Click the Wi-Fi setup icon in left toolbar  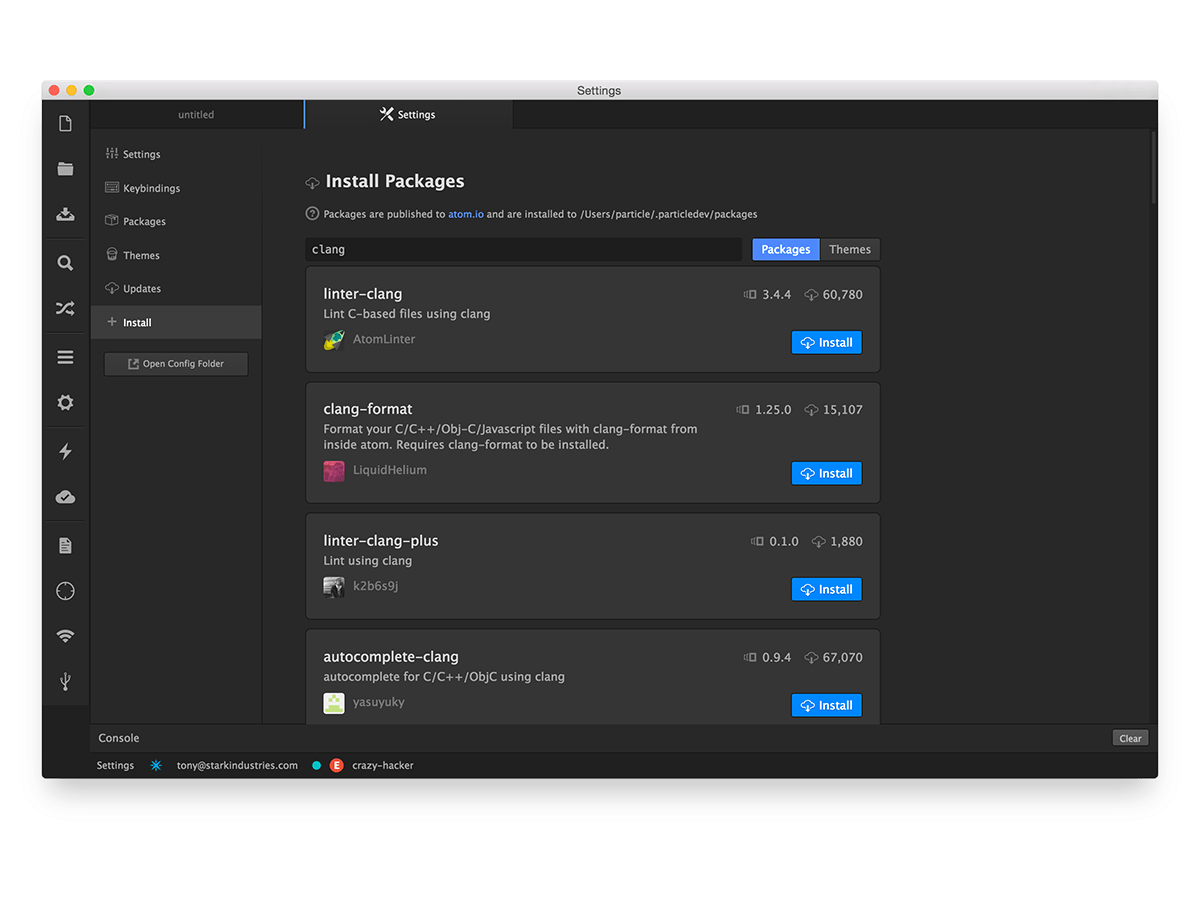point(65,636)
